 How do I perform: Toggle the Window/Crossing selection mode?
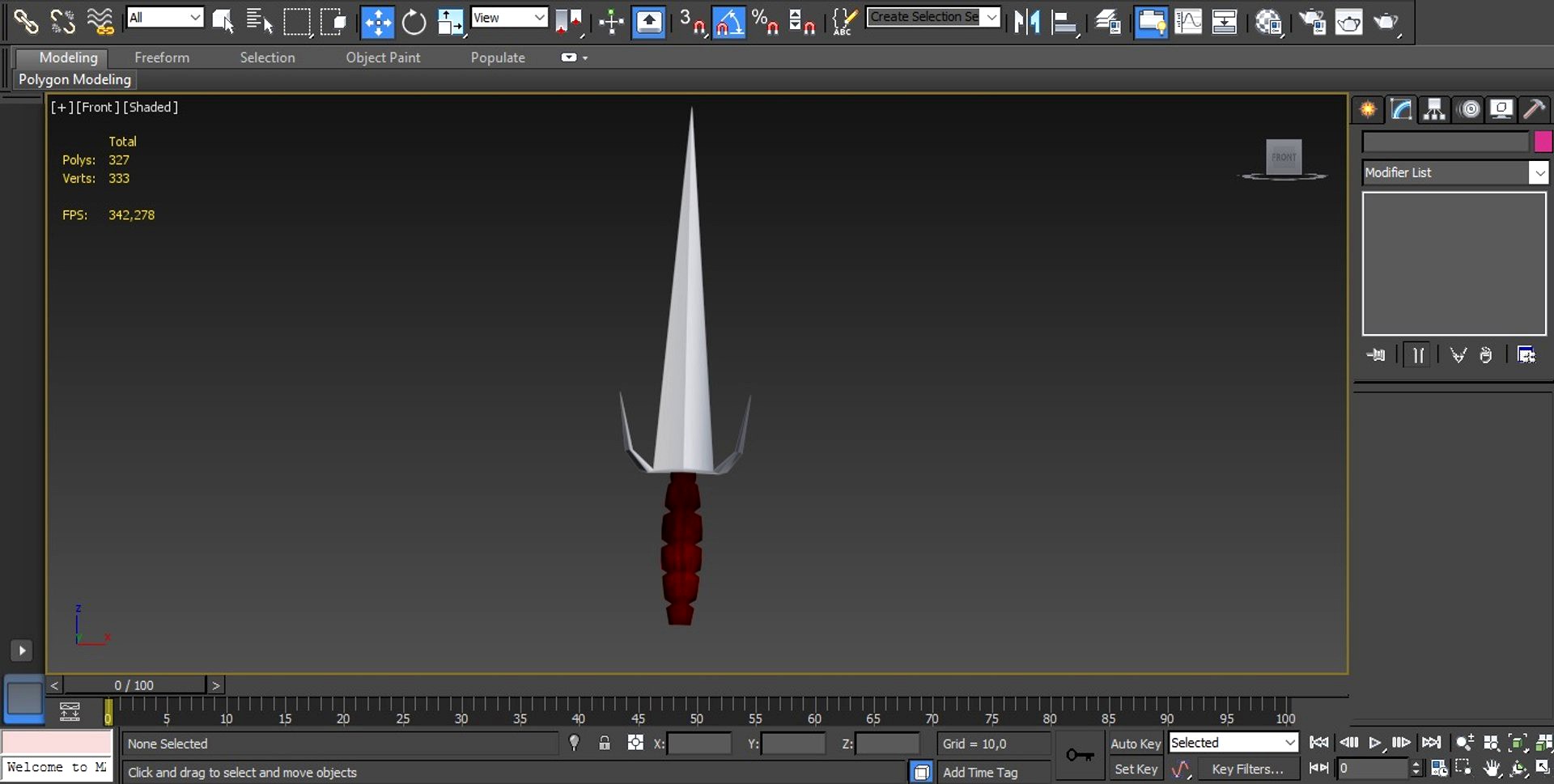(x=333, y=21)
